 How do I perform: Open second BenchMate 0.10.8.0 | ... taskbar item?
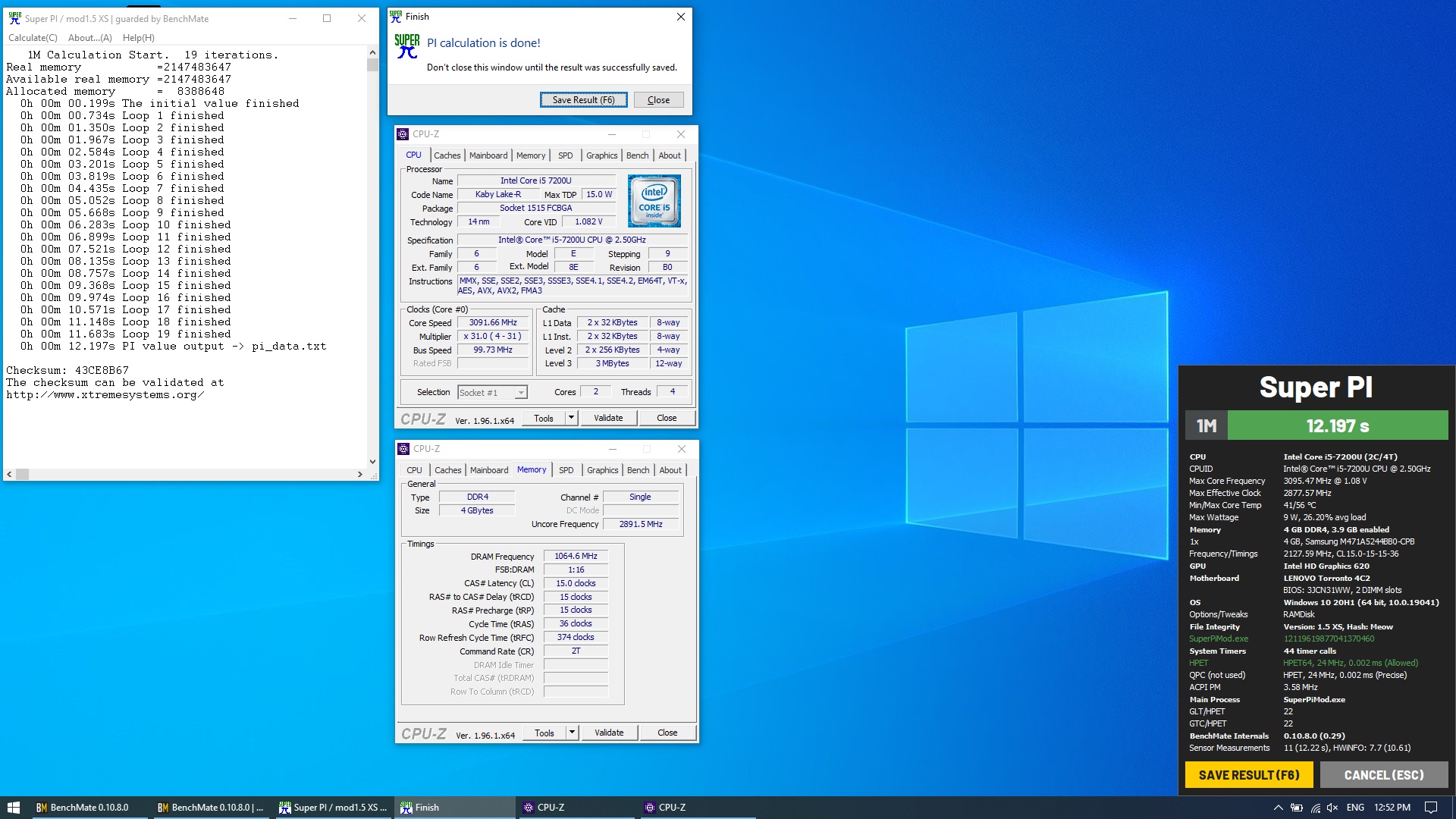point(210,808)
